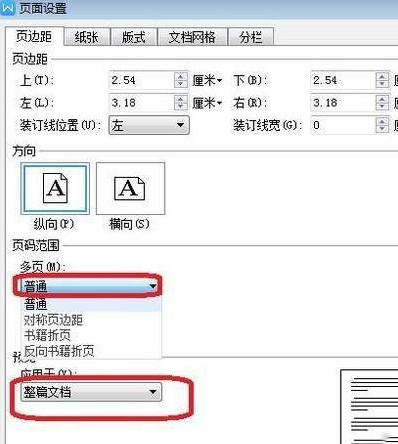Collapse the 多页 dropdown showing 普通
This screenshot has width=398, height=444.
(89, 286)
